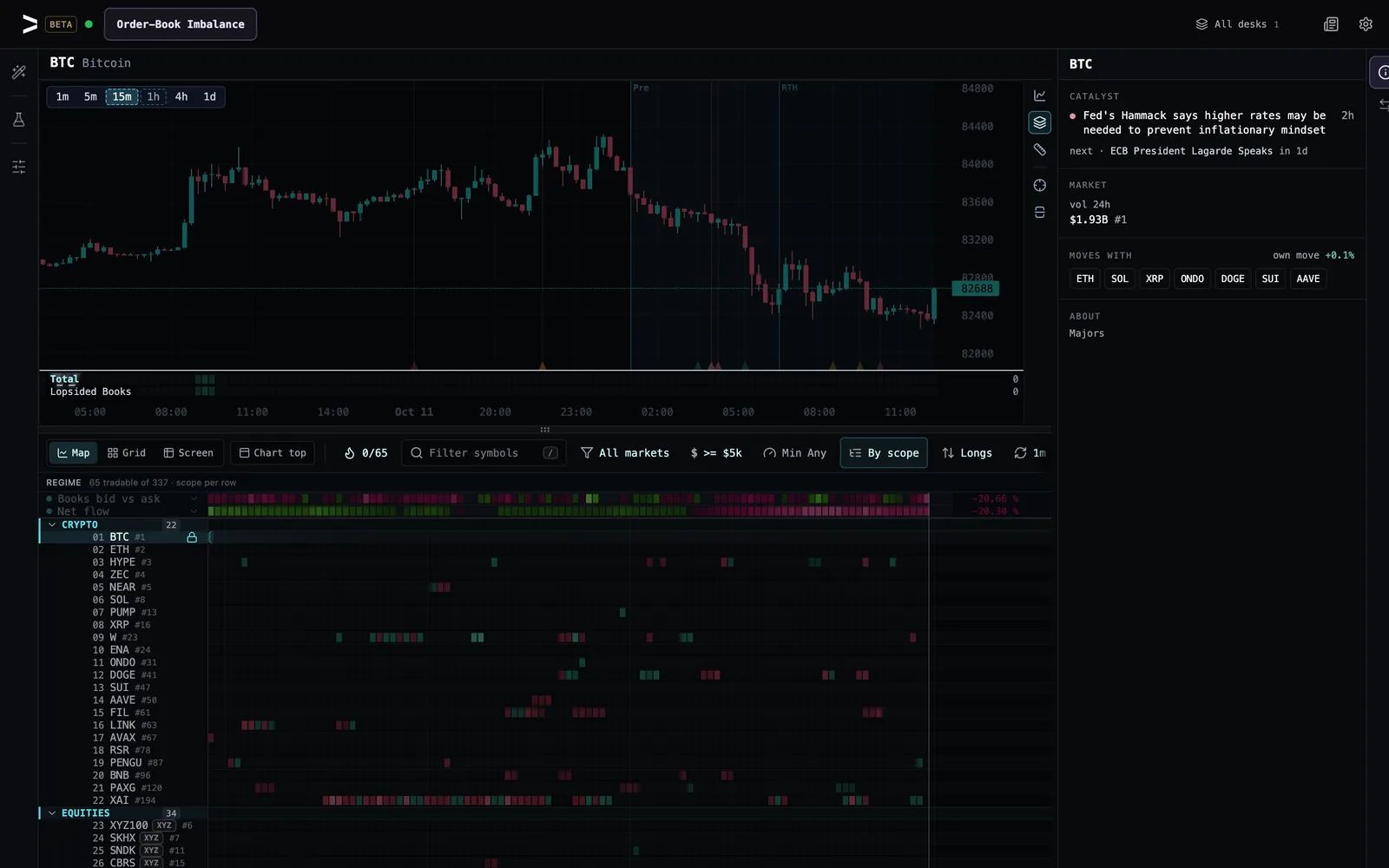Click the Order-Book Imbalance button
This screenshot has width=1389, height=868.
[181, 24]
